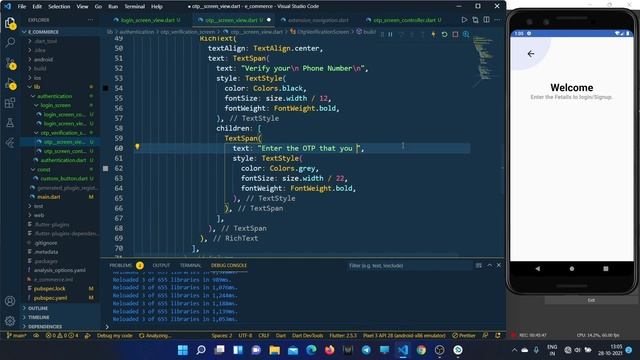Click Debug my code in status bar
The height and width of the screenshot is (360, 640).
tap(115, 336)
